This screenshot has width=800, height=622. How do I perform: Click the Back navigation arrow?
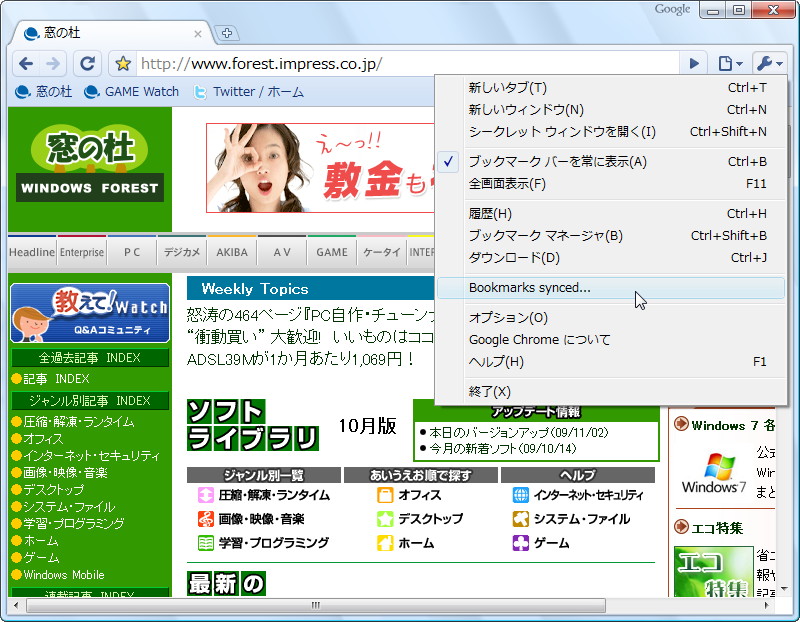tap(28, 63)
